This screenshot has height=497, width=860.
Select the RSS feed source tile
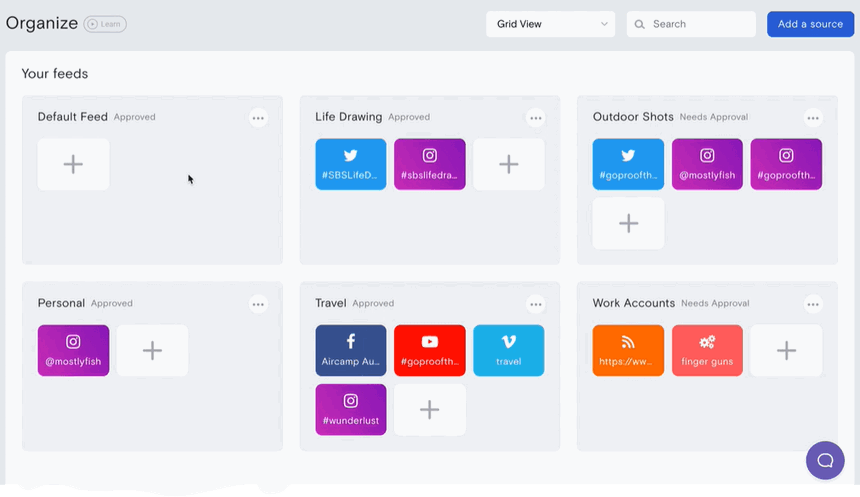[628, 350]
